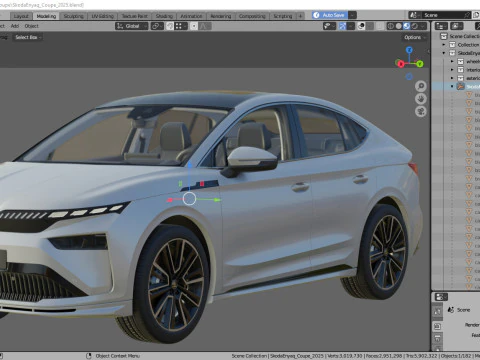Screen dimensions: 480x360
Task: Click the Scene icon in properties header
Action: pos(451,310)
